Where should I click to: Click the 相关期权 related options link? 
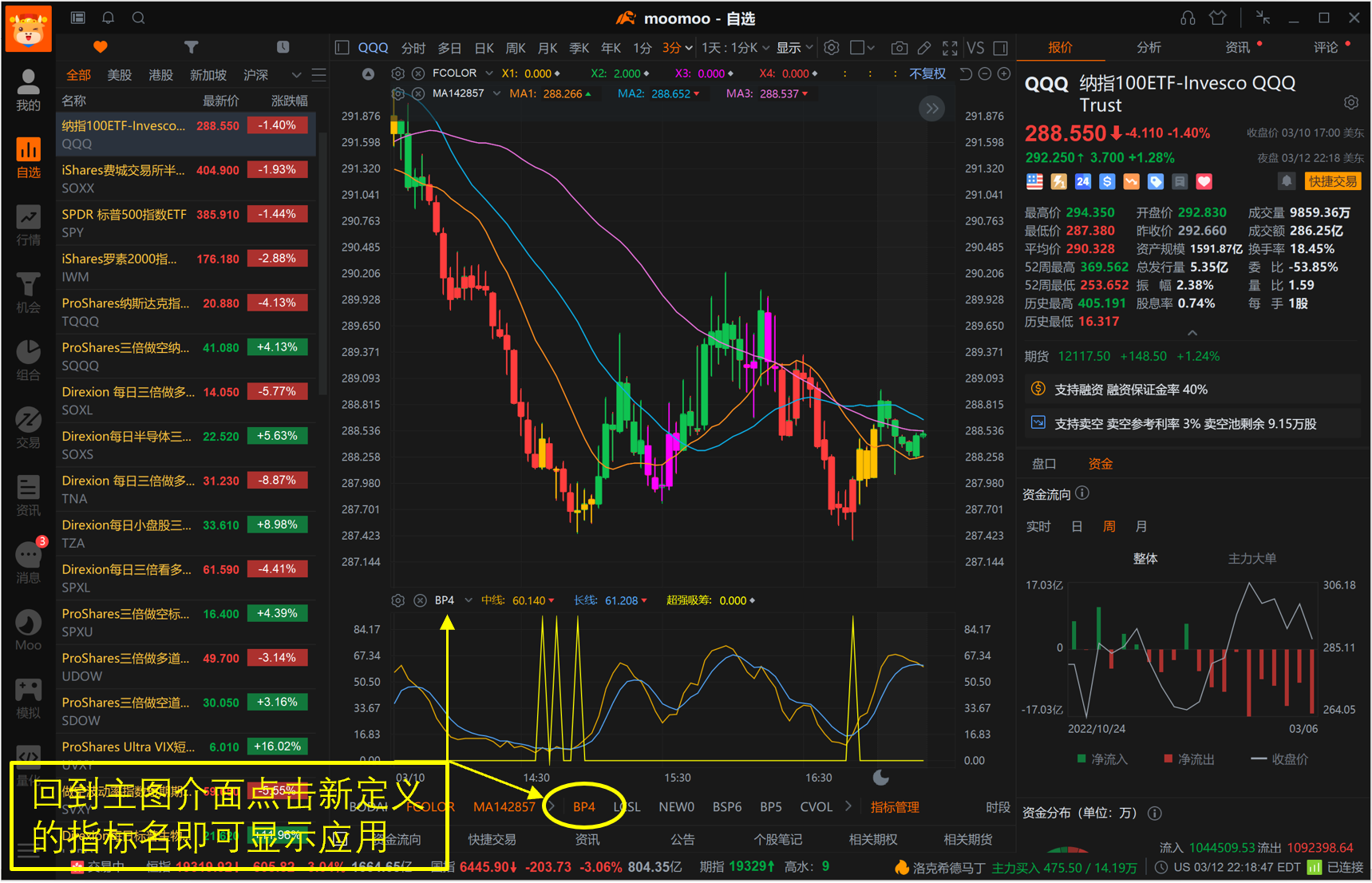pos(873,839)
